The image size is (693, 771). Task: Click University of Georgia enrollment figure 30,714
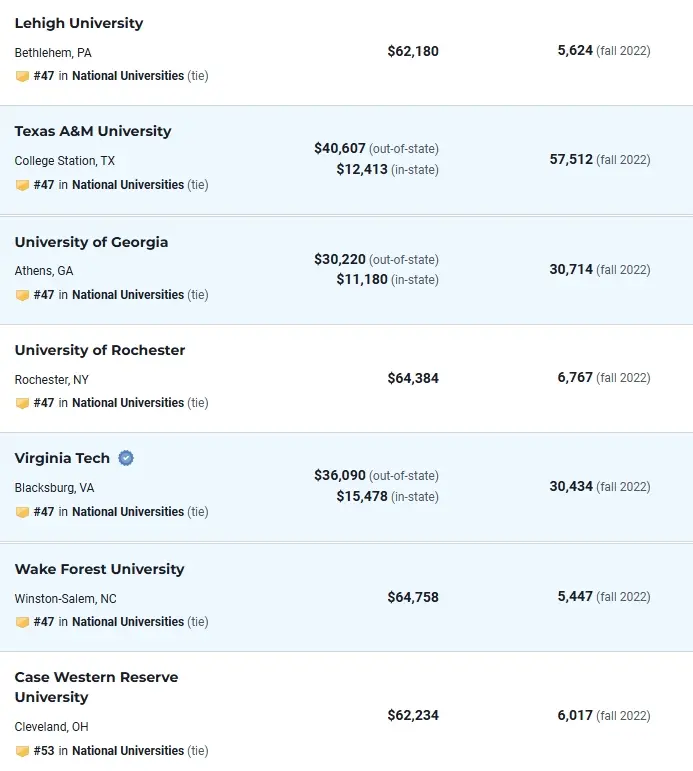tap(571, 269)
